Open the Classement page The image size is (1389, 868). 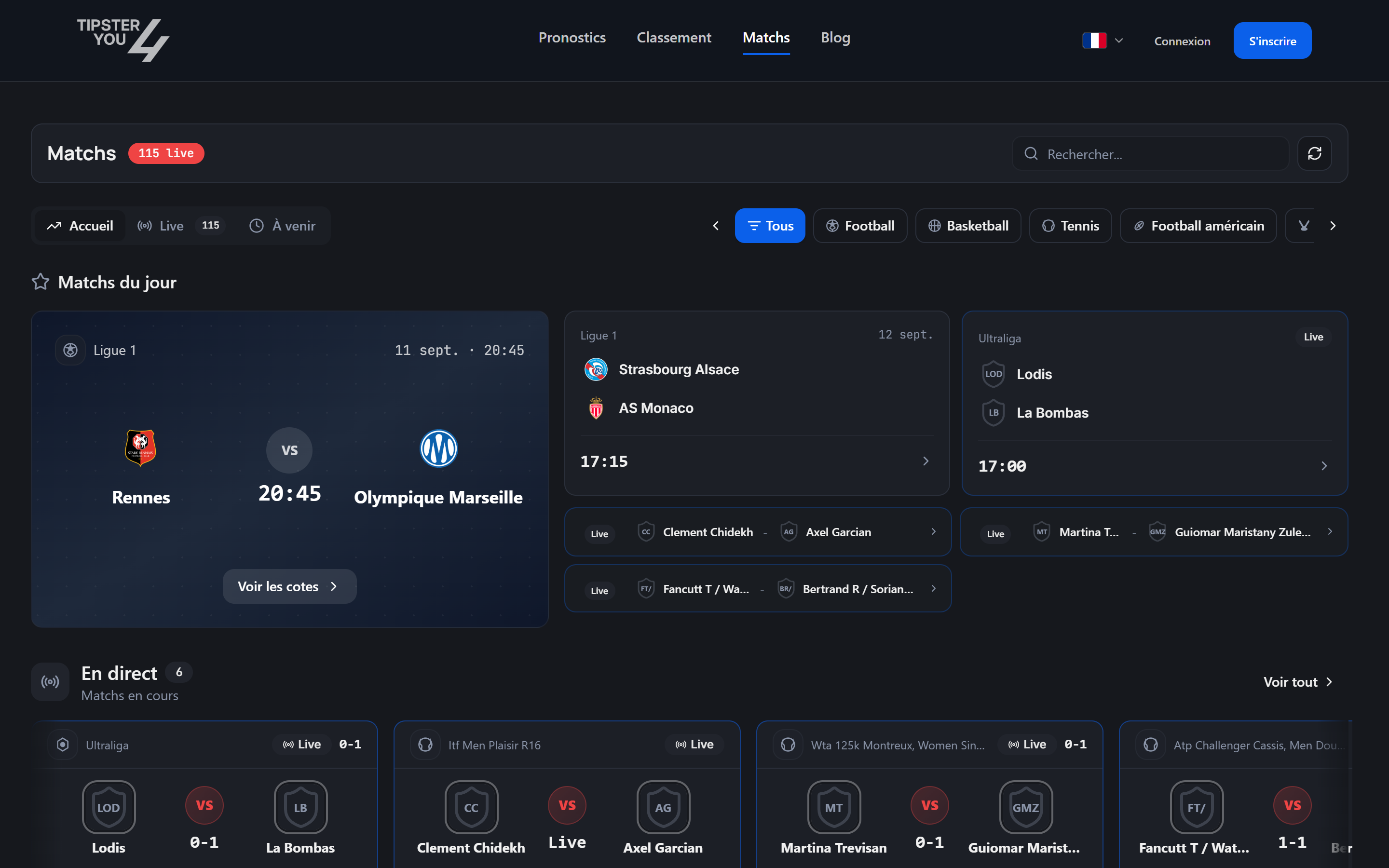pyautogui.click(x=674, y=38)
